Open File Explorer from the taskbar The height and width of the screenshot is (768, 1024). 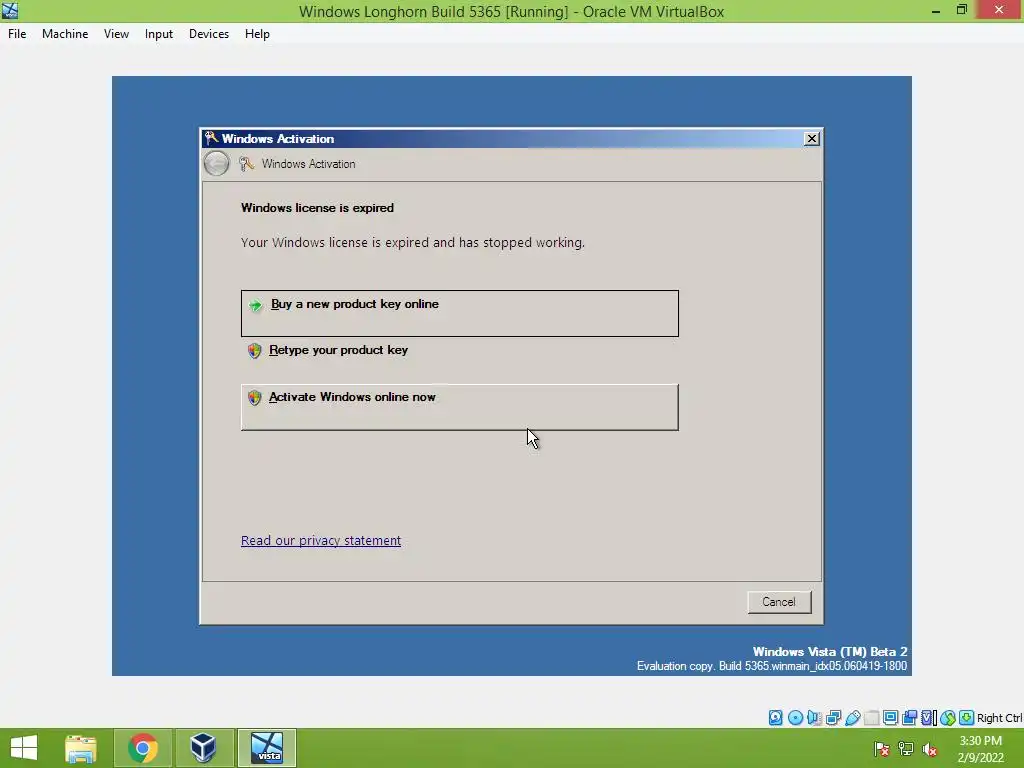[x=81, y=748]
